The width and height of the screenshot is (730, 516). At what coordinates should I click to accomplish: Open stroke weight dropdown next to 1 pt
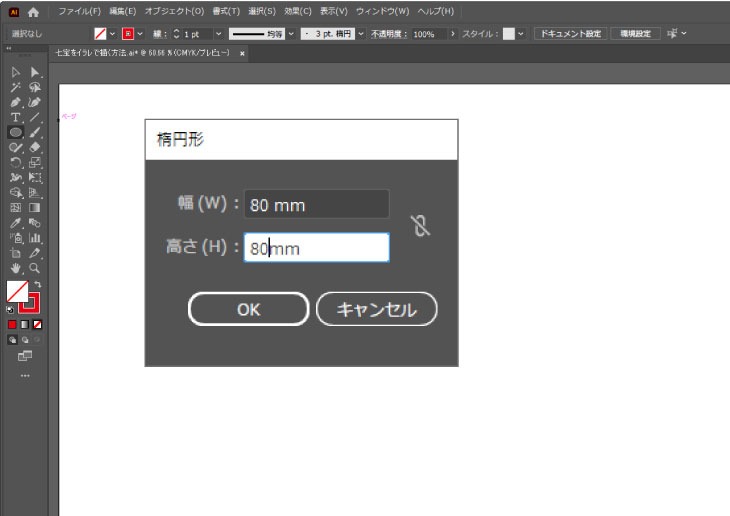tap(218, 34)
